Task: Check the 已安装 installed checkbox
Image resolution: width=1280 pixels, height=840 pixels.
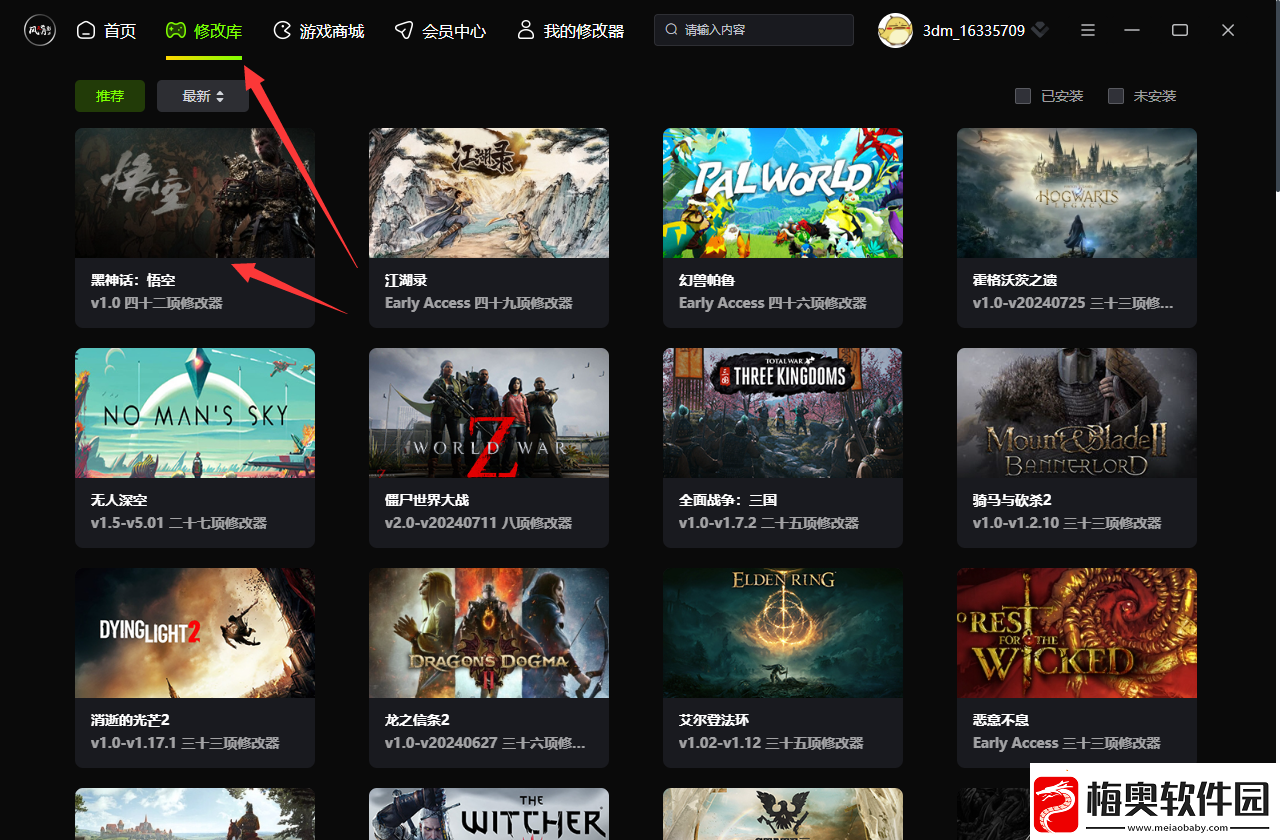Action: pos(1023,96)
